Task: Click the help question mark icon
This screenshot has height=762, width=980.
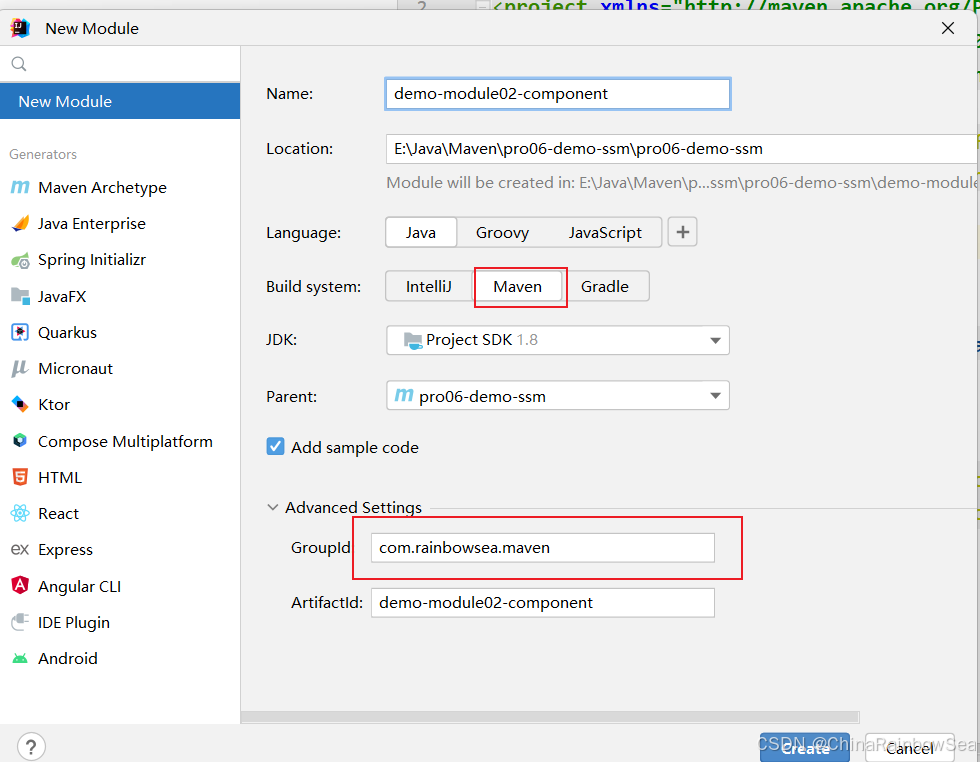Action: (31, 746)
